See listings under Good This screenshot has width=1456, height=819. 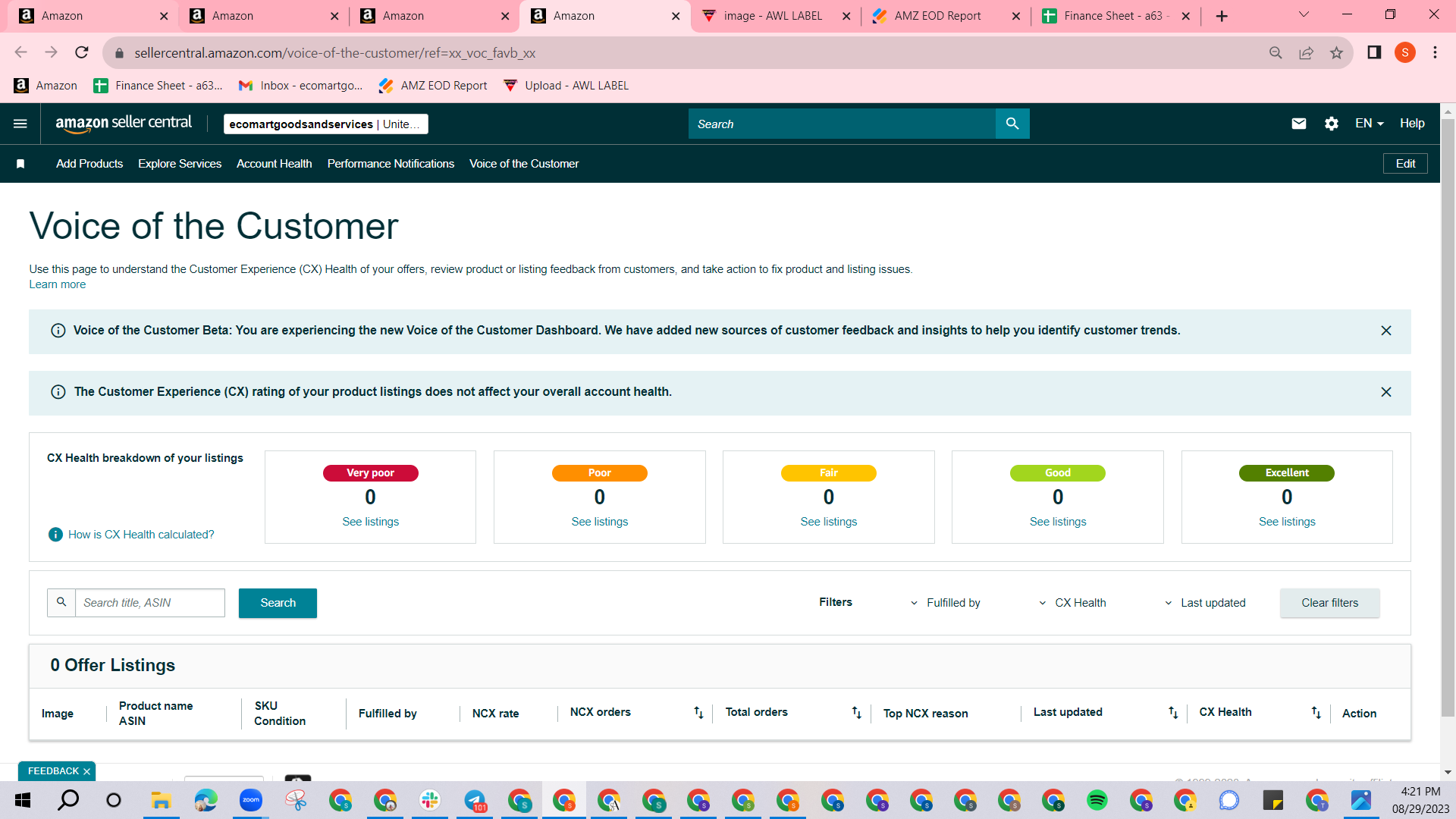click(x=1058, y=522)
